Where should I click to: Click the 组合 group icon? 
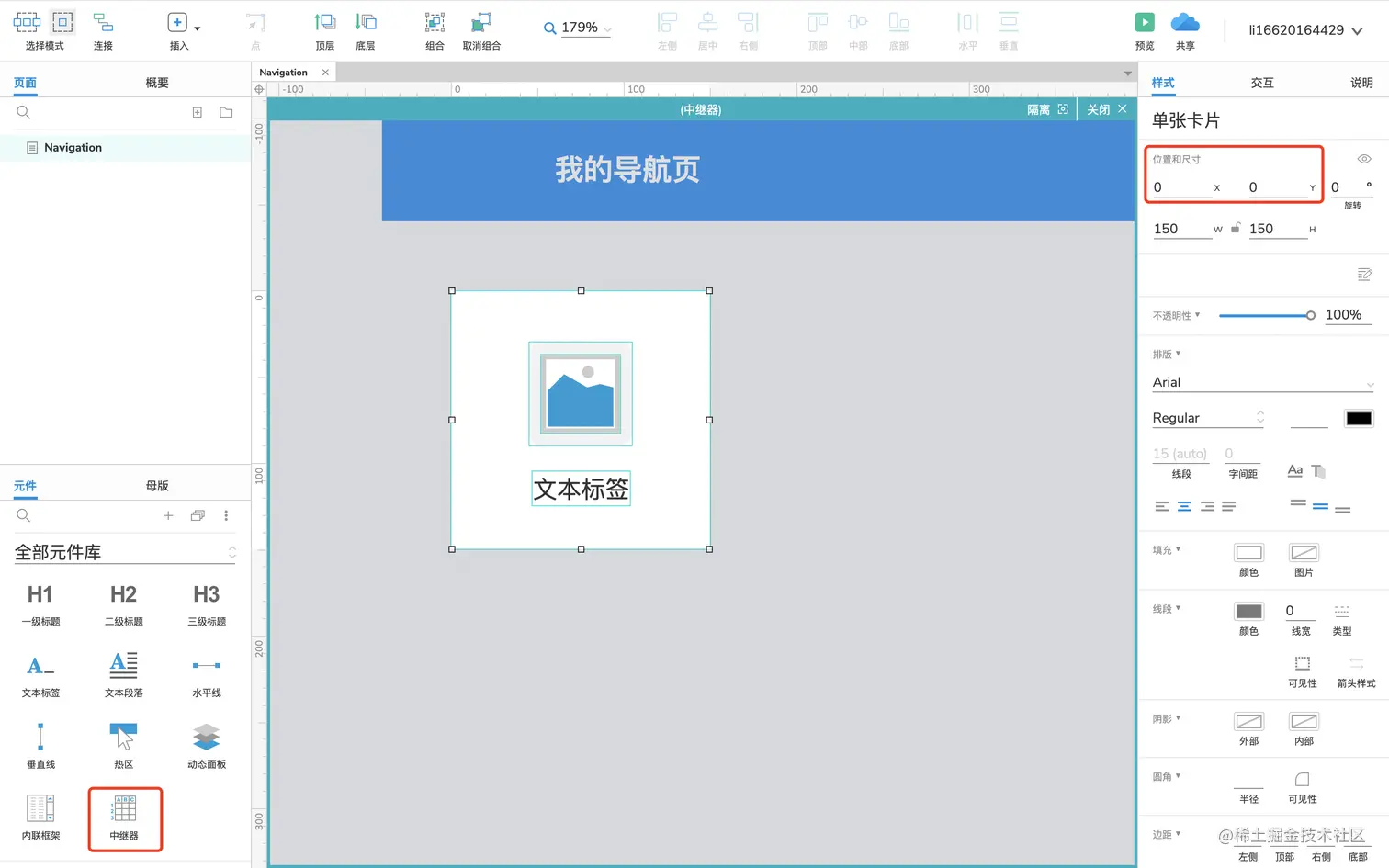coord(435,22)
